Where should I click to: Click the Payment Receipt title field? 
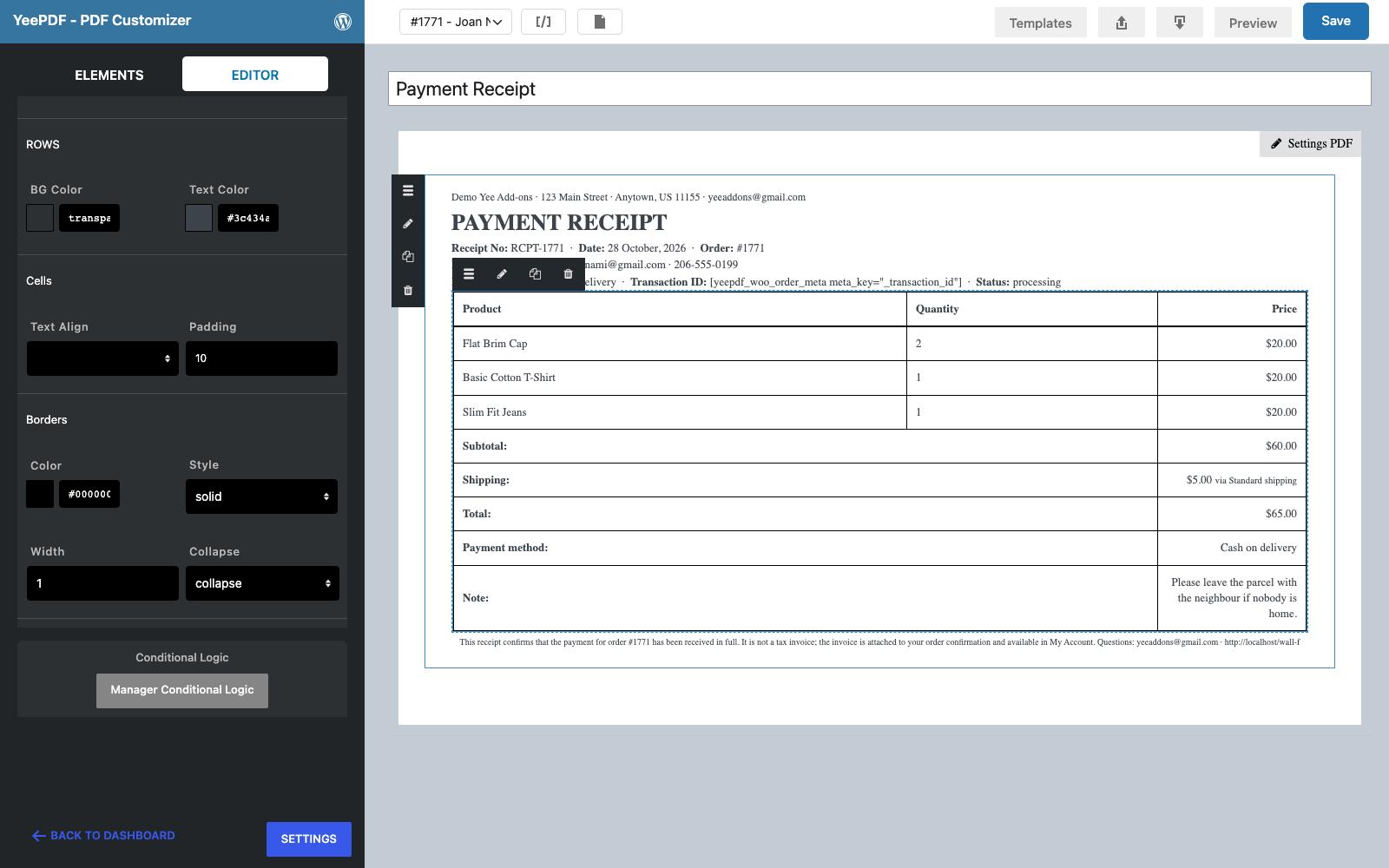pyautogui.click(x=879, y=89)
